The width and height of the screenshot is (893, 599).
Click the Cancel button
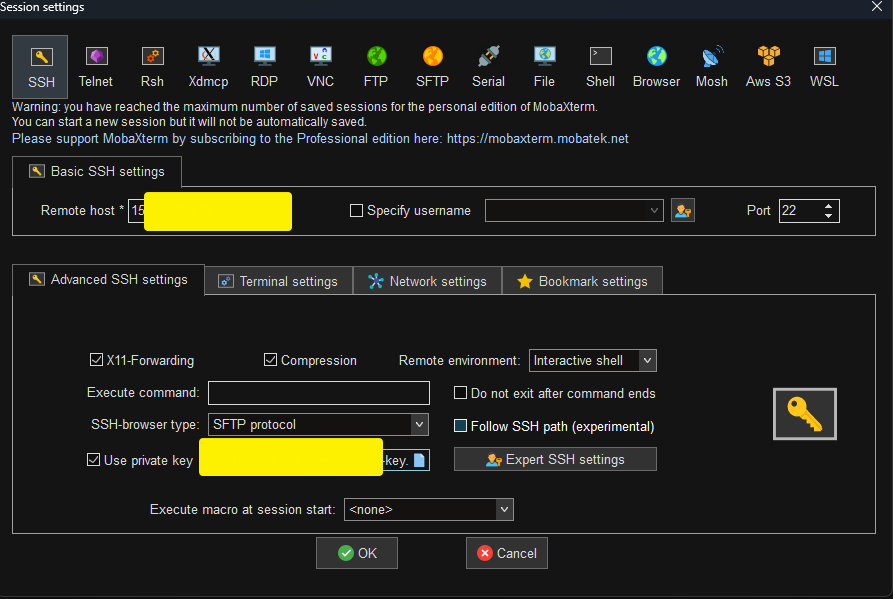point(507,553)
